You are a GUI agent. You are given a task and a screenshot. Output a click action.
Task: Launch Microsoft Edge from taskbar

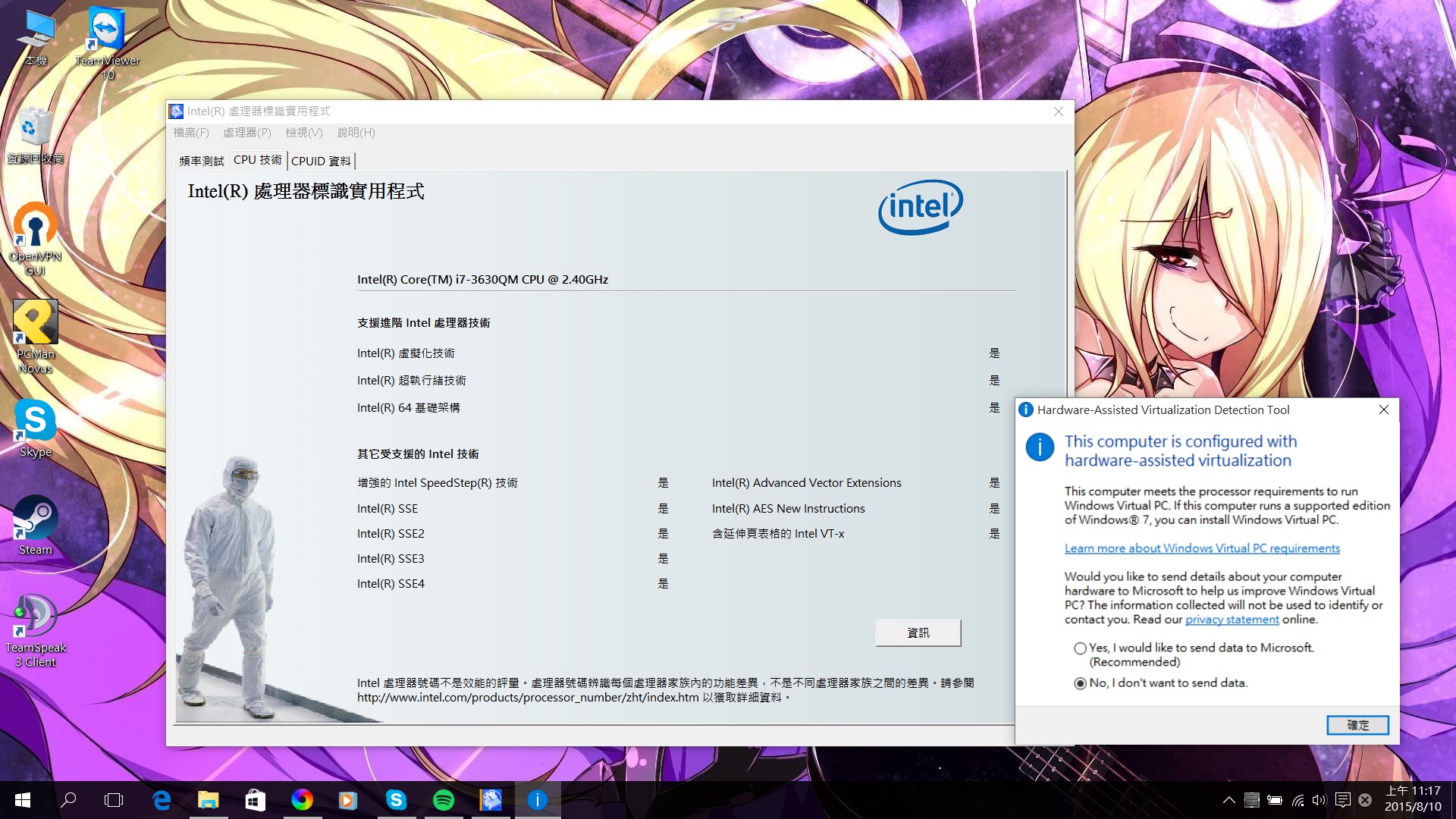(162, 800)
